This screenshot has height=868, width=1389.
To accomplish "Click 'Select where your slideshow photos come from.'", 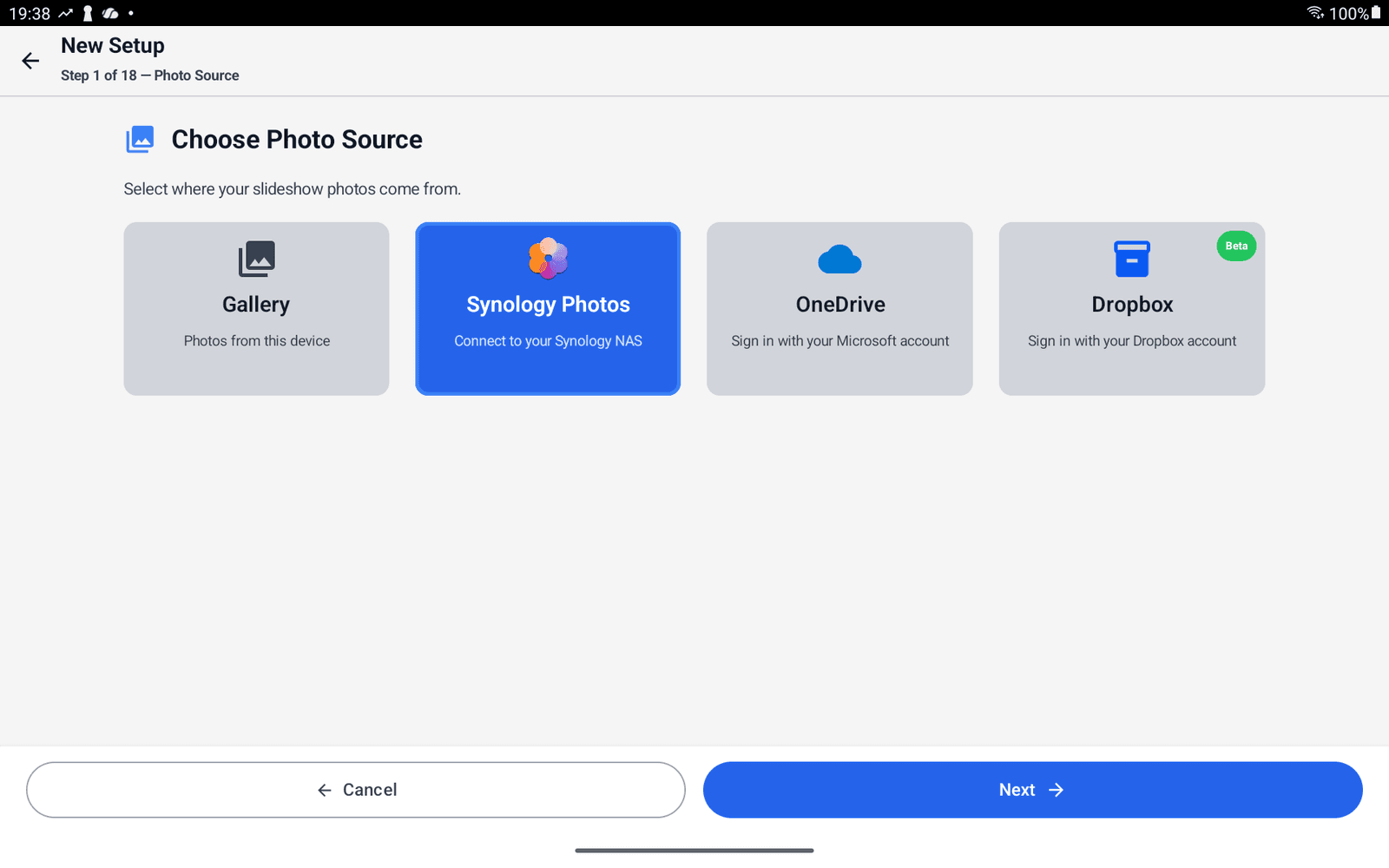I will [293, 189].
